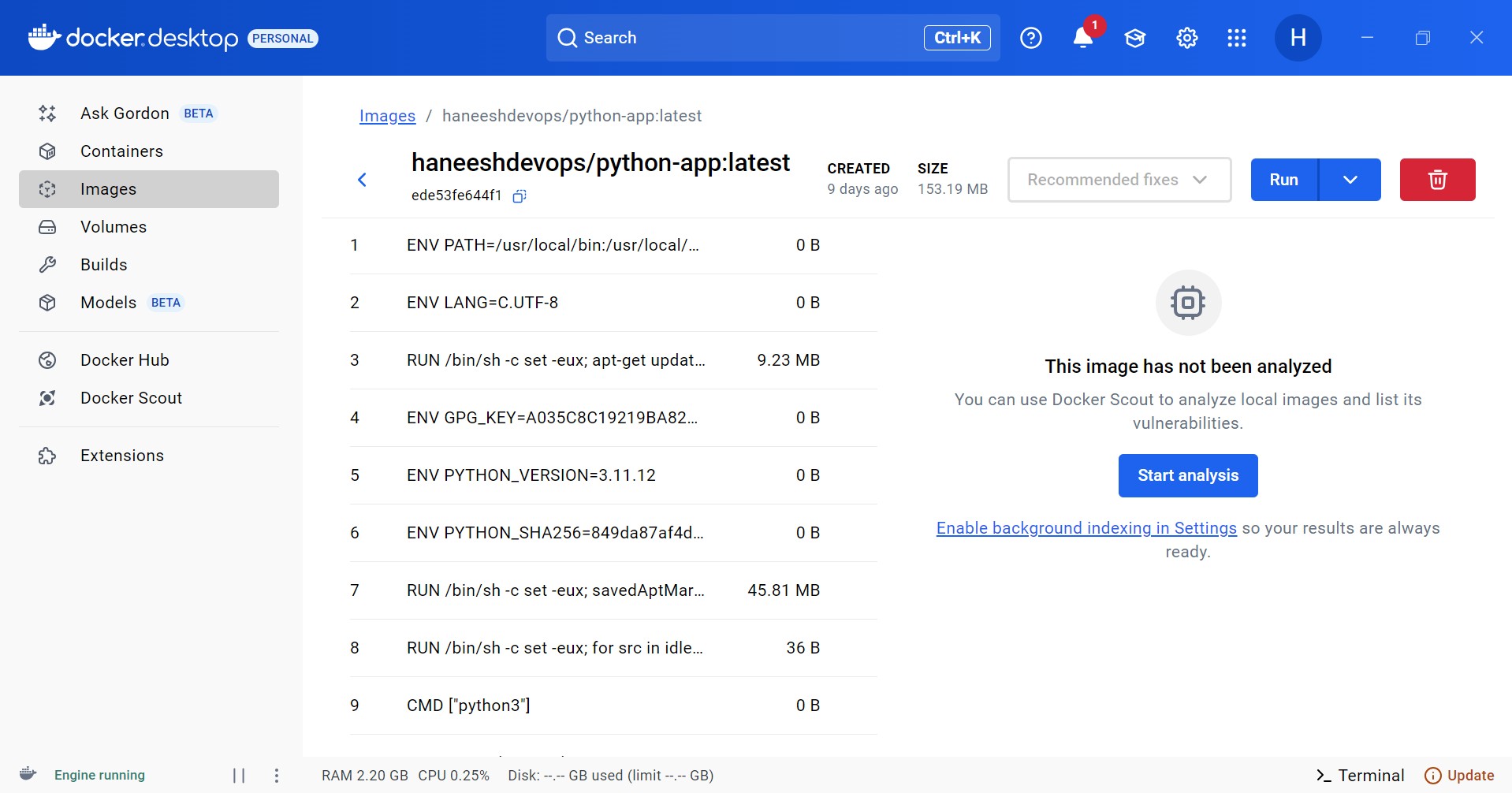This screenshot has width=1512, height=793.
Task: Open the Run button dropdown arrow
Action: [x=1350, y=180]
